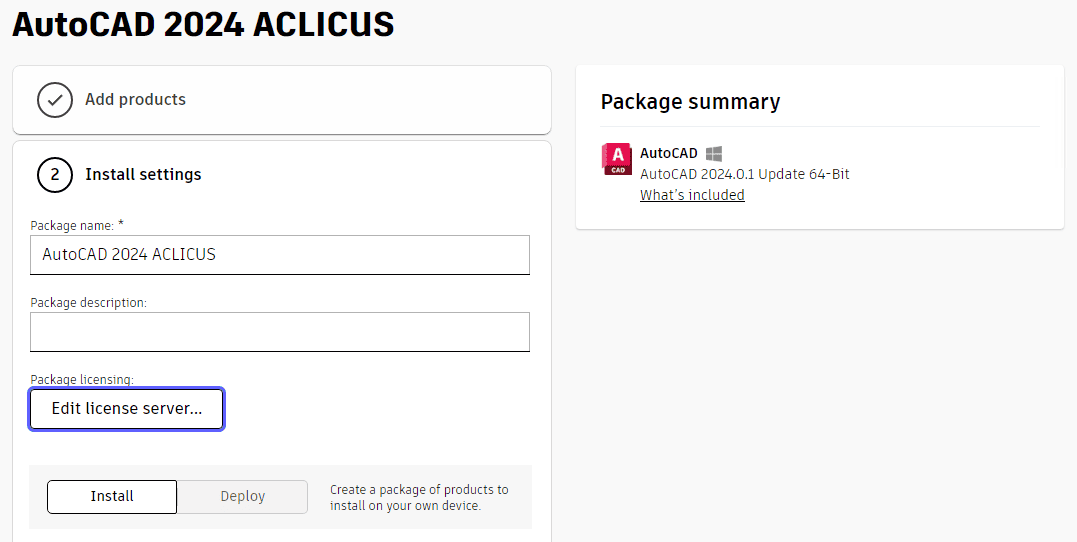The width and height of the screenshot is (1077, 542).
Task: Click the Package licensing label
Action: pos(82,379)
